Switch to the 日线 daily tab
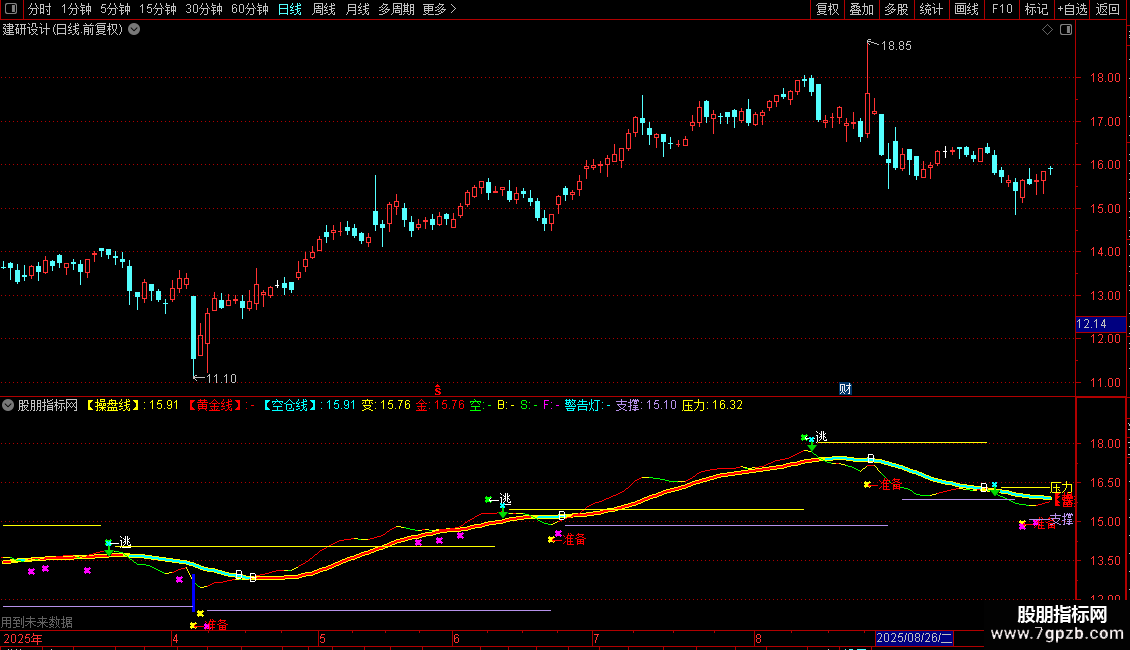Screen dimensions: 1130x650 point(290,9)
